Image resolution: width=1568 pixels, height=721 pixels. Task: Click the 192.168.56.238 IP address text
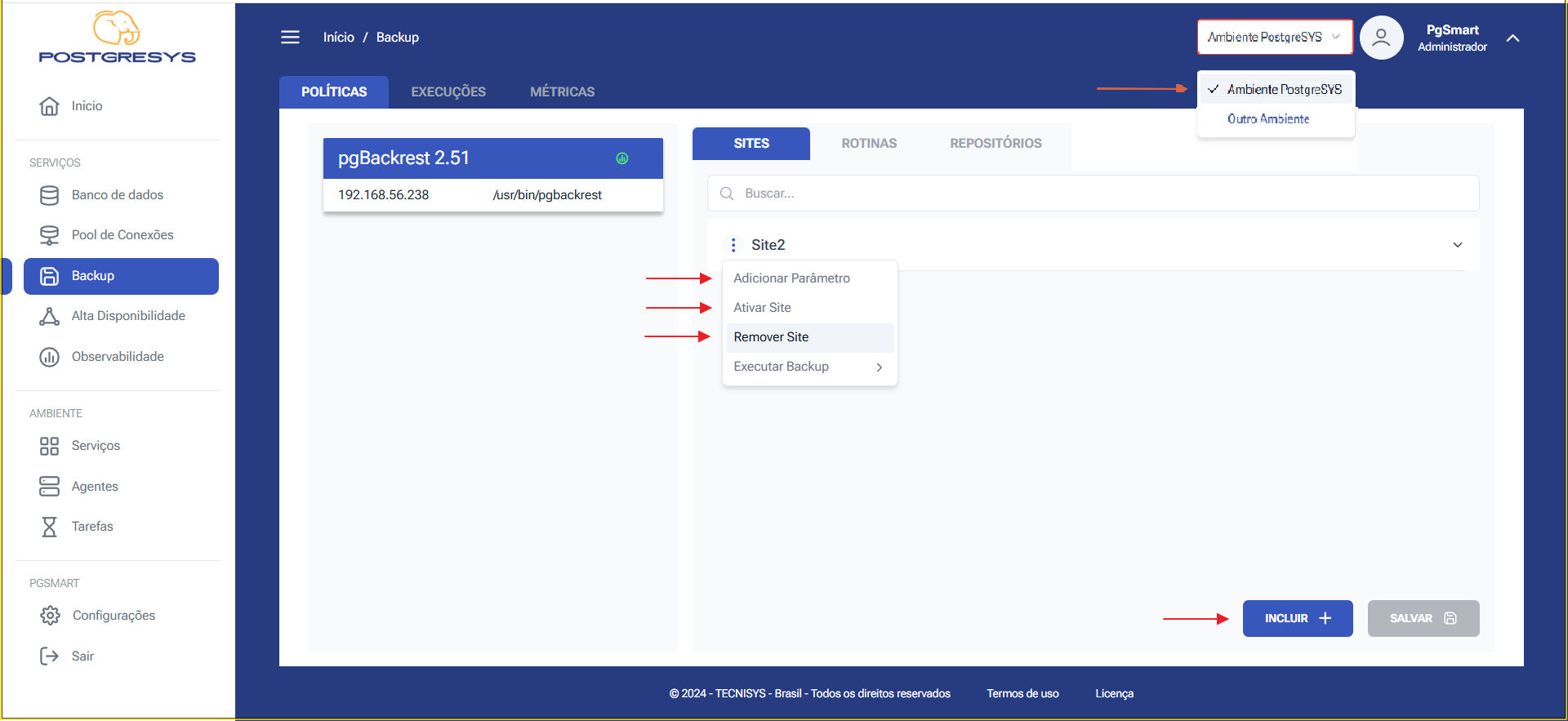point(384,195)
